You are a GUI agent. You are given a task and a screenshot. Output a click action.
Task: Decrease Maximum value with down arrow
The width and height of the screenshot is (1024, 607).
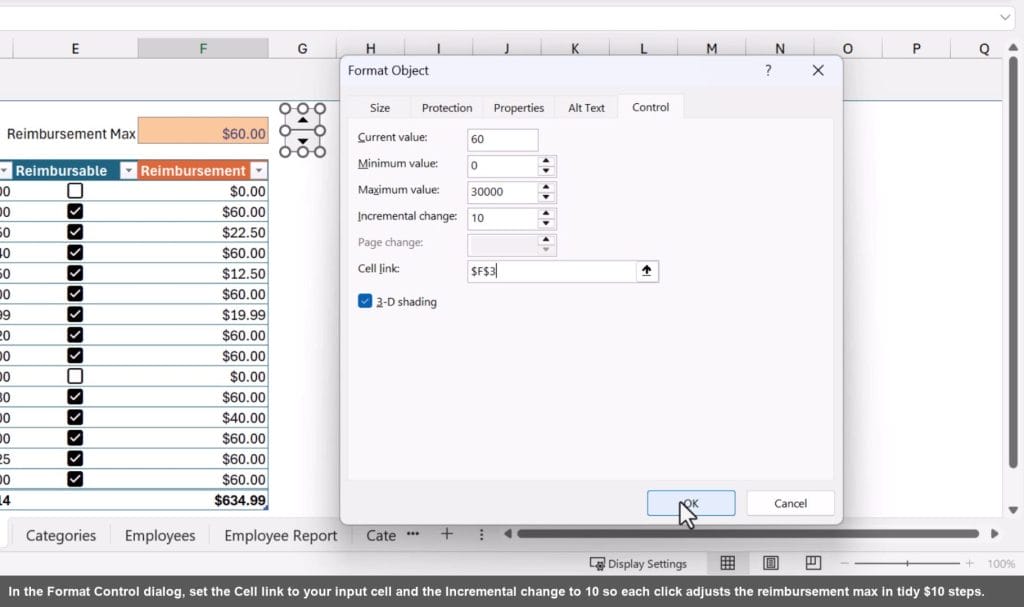pyautogui.click(x=546, y=197)
